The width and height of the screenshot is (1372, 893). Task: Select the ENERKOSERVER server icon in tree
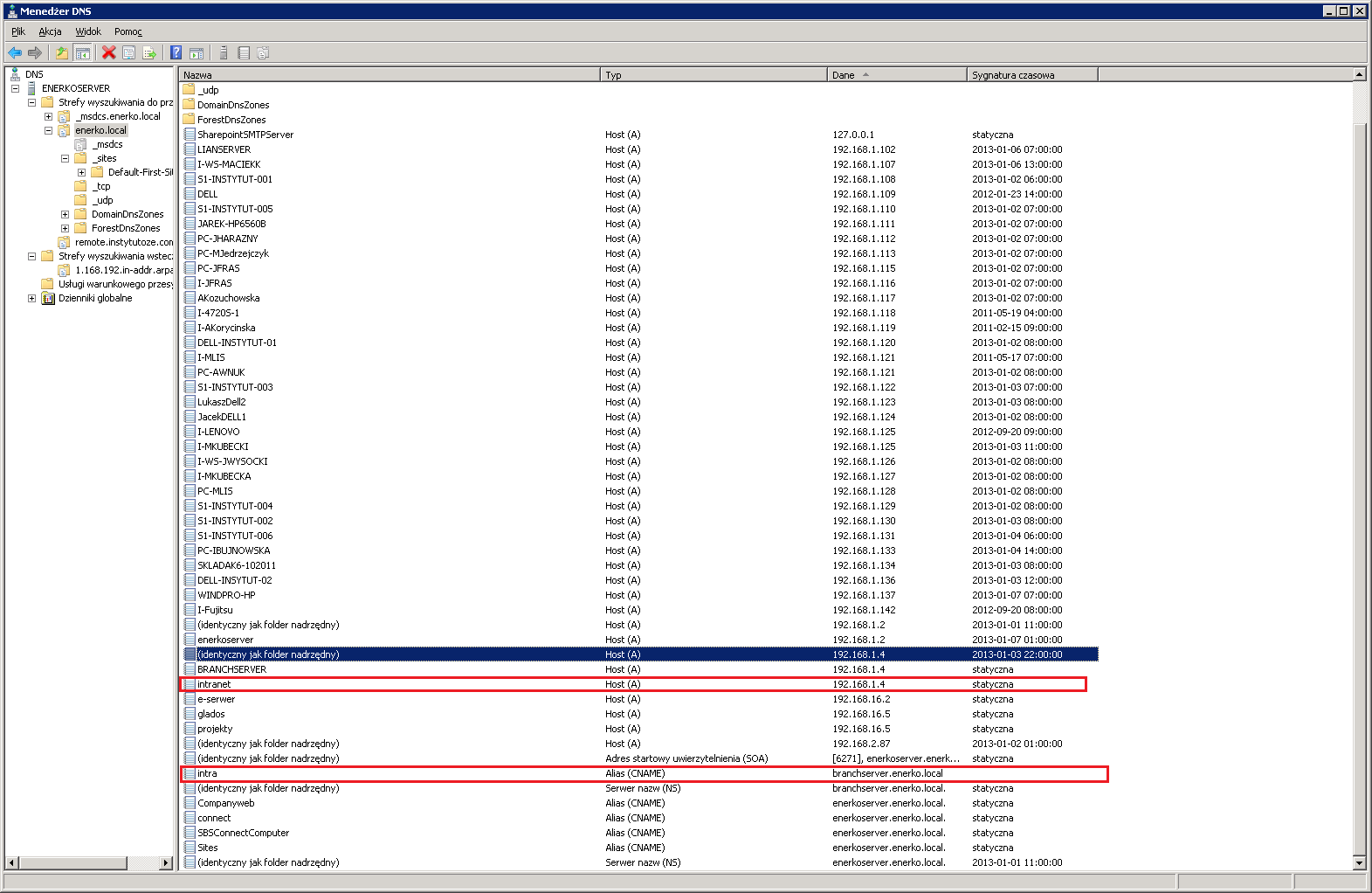tap(31, 88)
